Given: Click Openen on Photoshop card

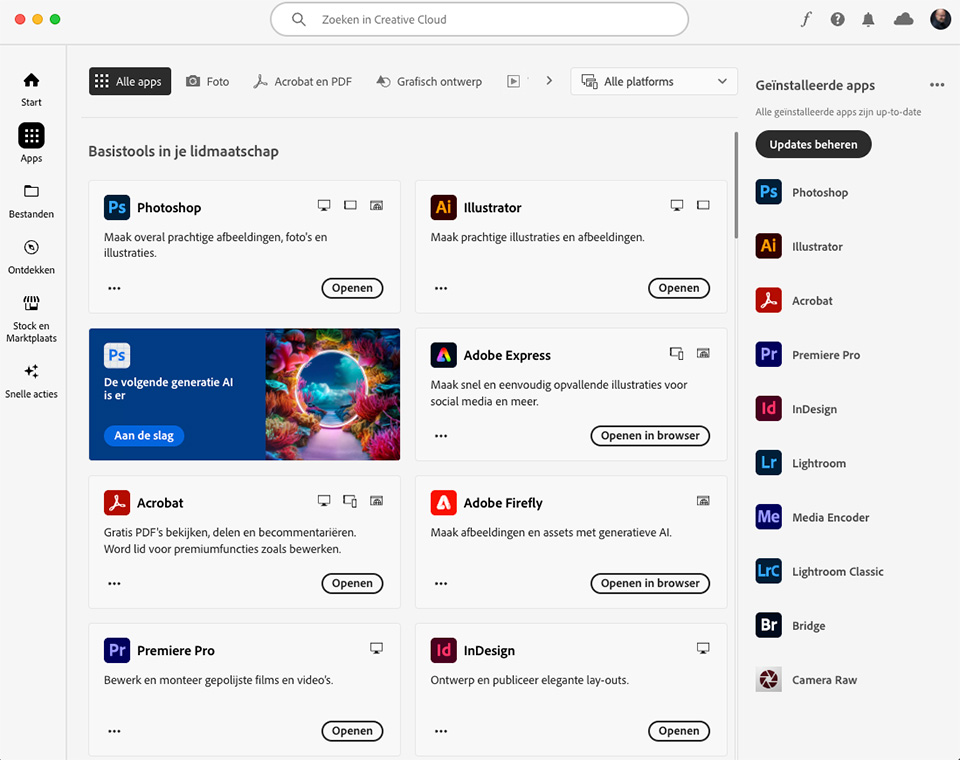Looking at the screenshot, I should 352,288.
